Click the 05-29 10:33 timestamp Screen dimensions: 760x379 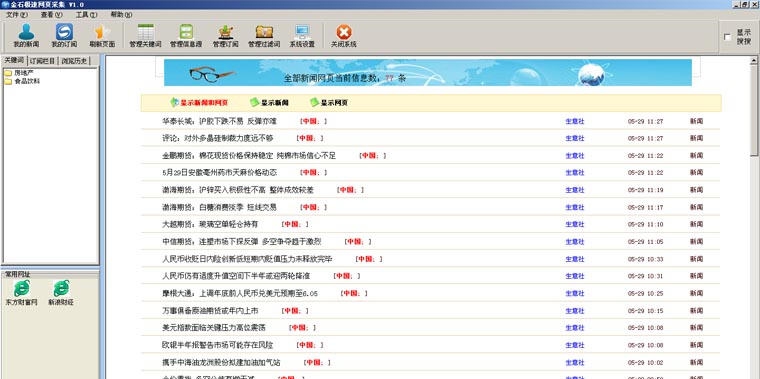[646, 259]
